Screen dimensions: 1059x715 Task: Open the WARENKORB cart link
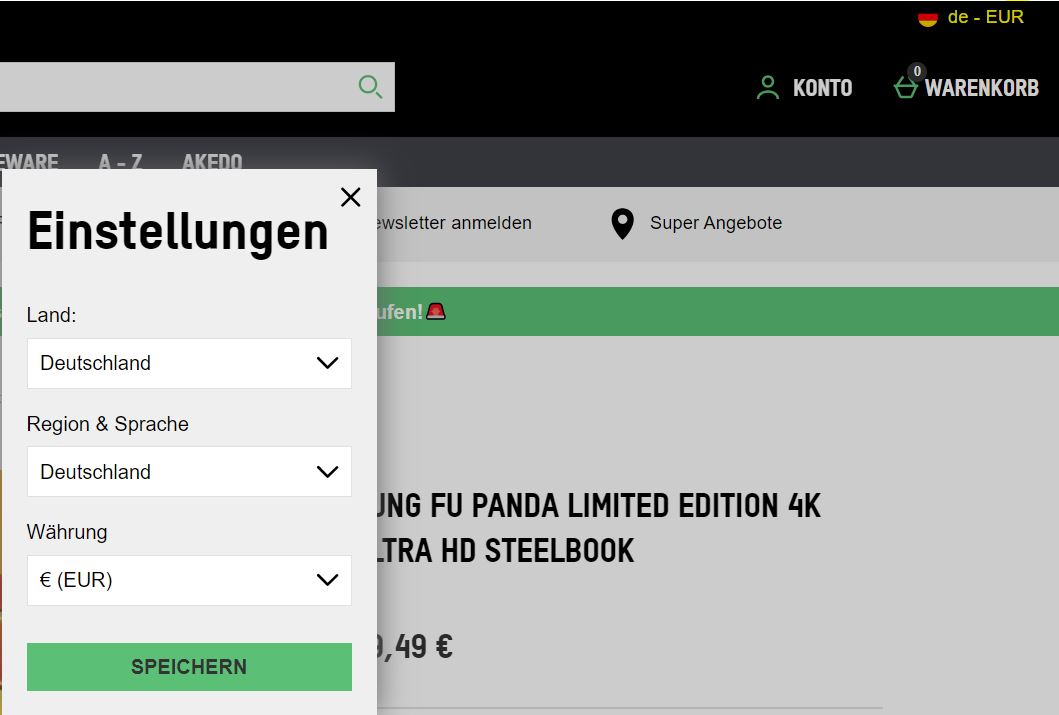981,88
